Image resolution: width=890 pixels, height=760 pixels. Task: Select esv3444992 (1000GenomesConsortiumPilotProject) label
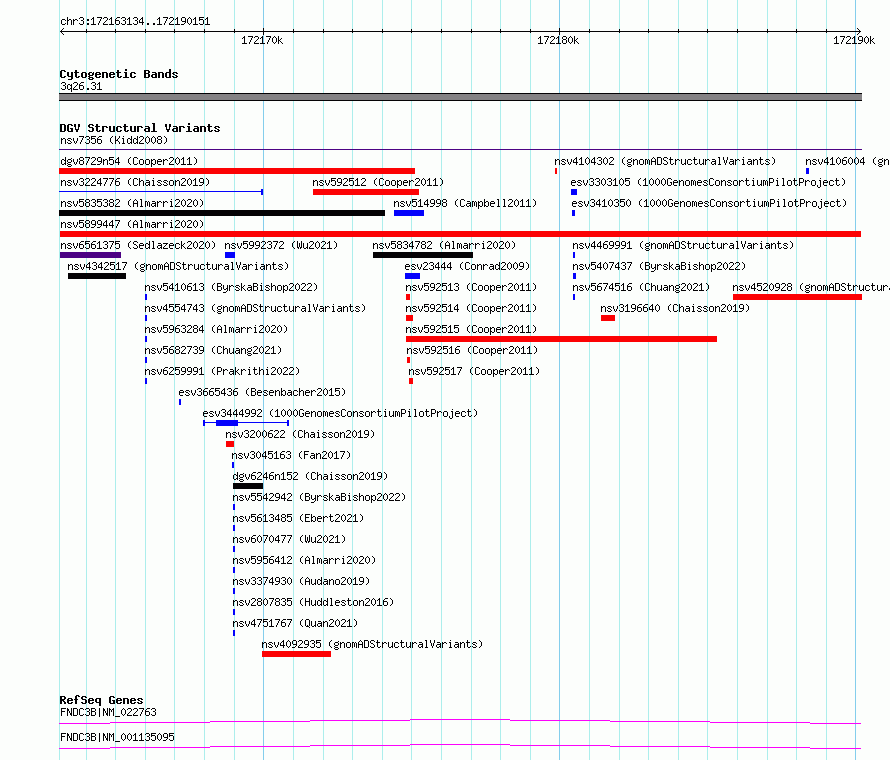[x=340, y=413]
